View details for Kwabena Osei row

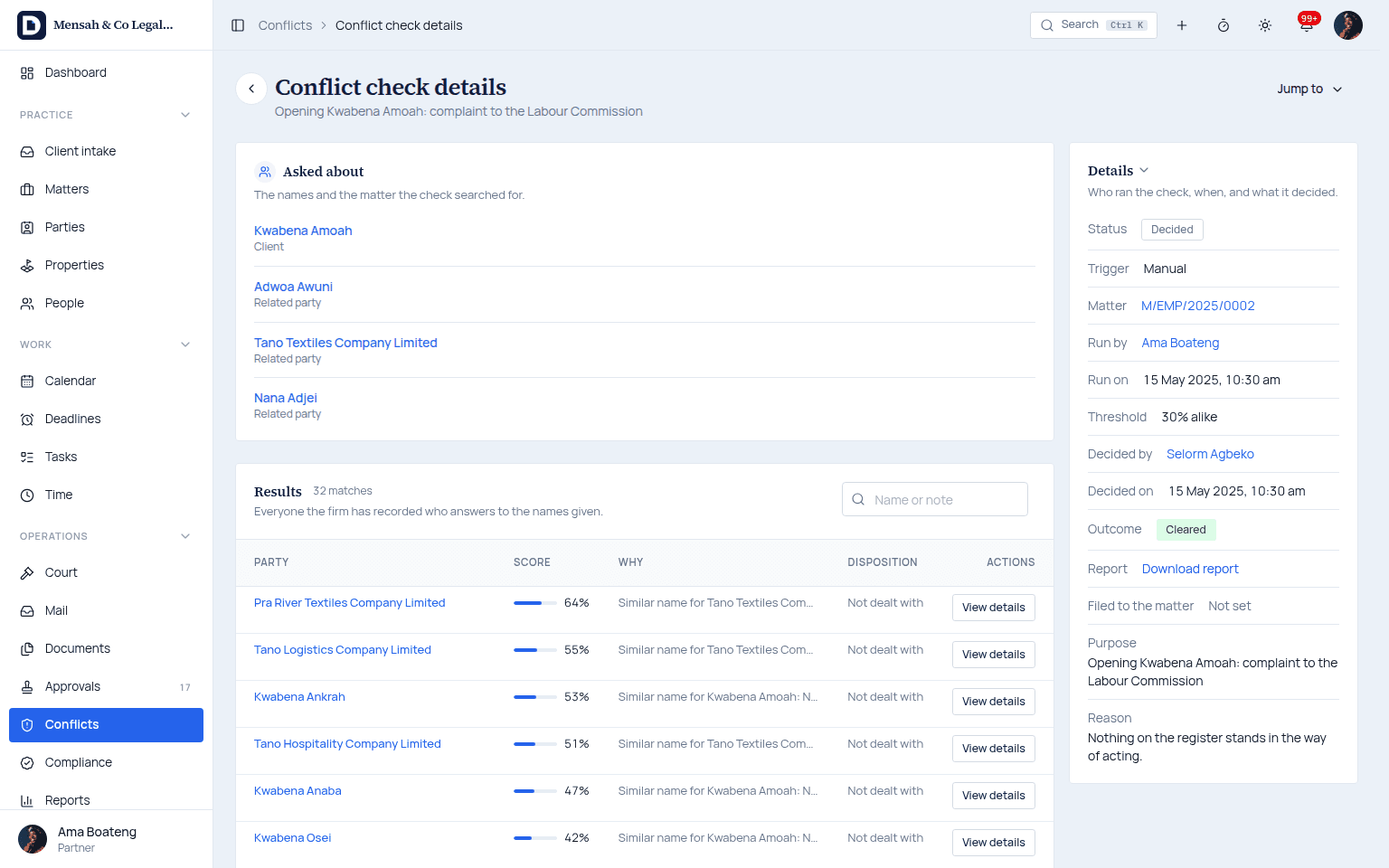click(x=994, y=843)
